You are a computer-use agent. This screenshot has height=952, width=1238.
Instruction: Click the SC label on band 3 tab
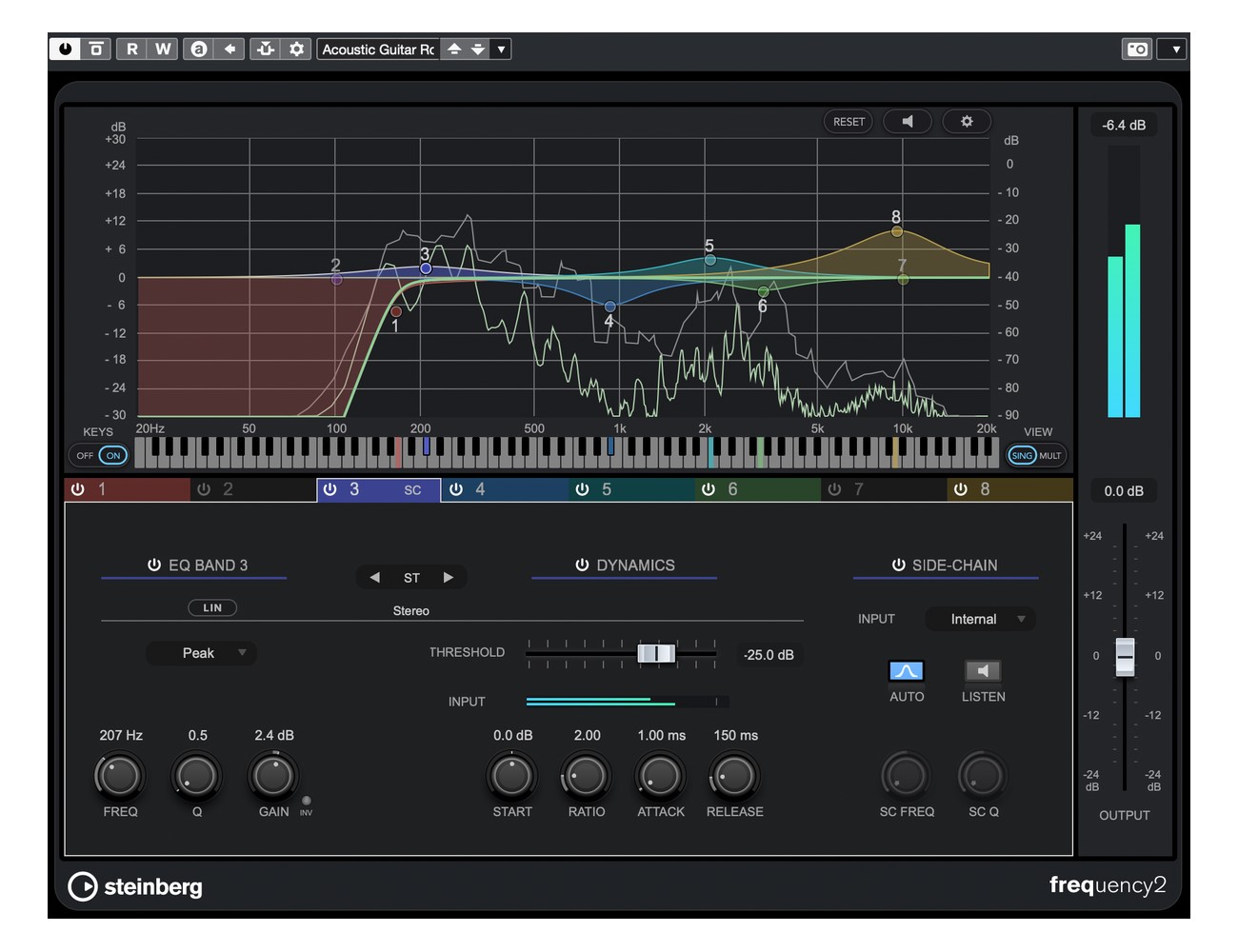pos(412,490)
